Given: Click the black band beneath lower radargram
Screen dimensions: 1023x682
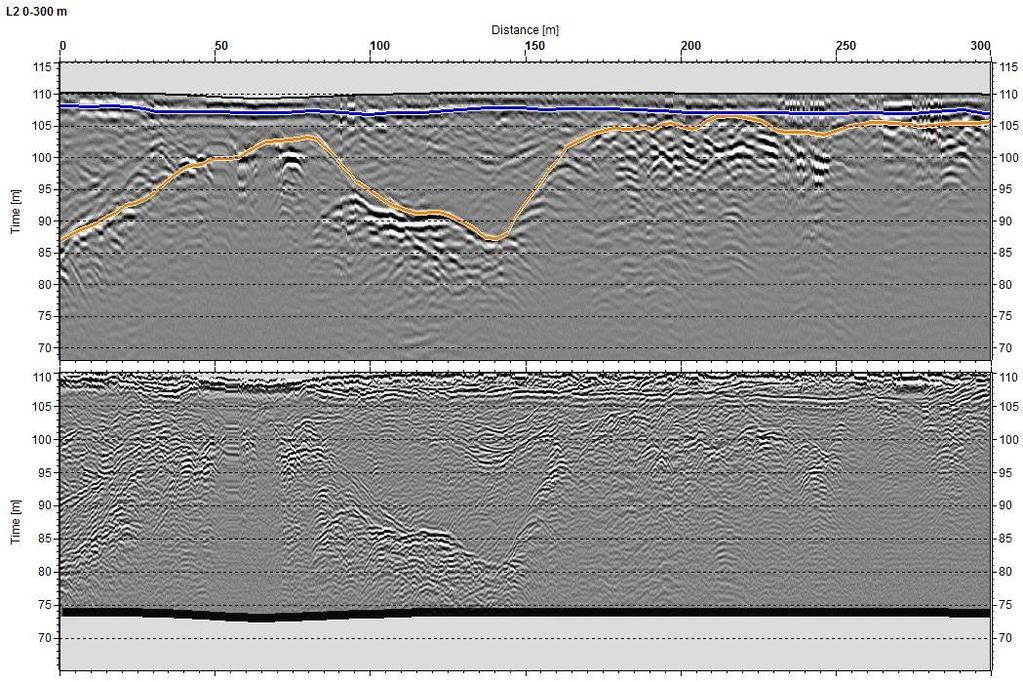Looking at the screenshot, I should (x=525, y=613).
